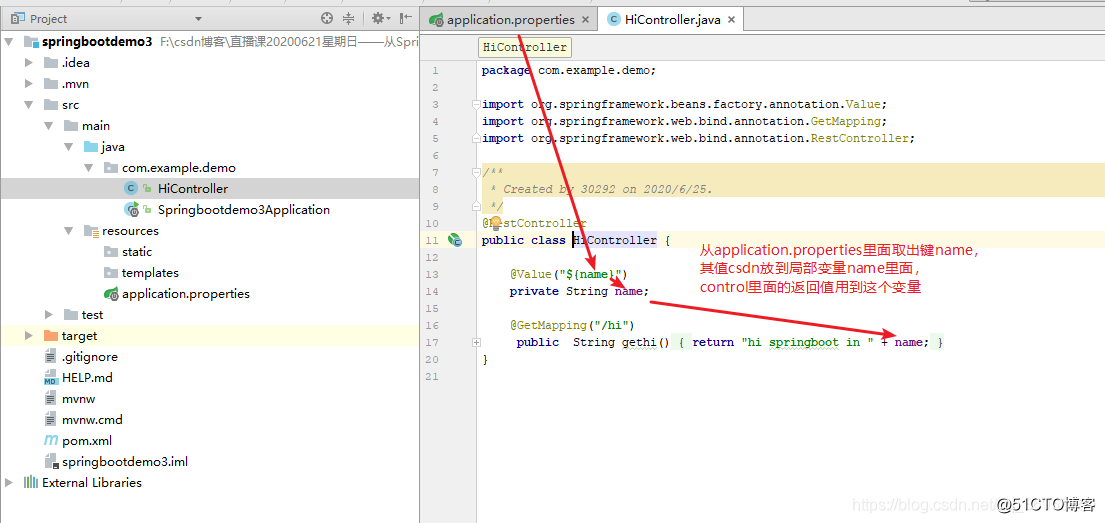Collapse the main folder
Image resolution: width=1105 pixels, height=523 pixels.
pyautogui.click(x=49, y=126)
